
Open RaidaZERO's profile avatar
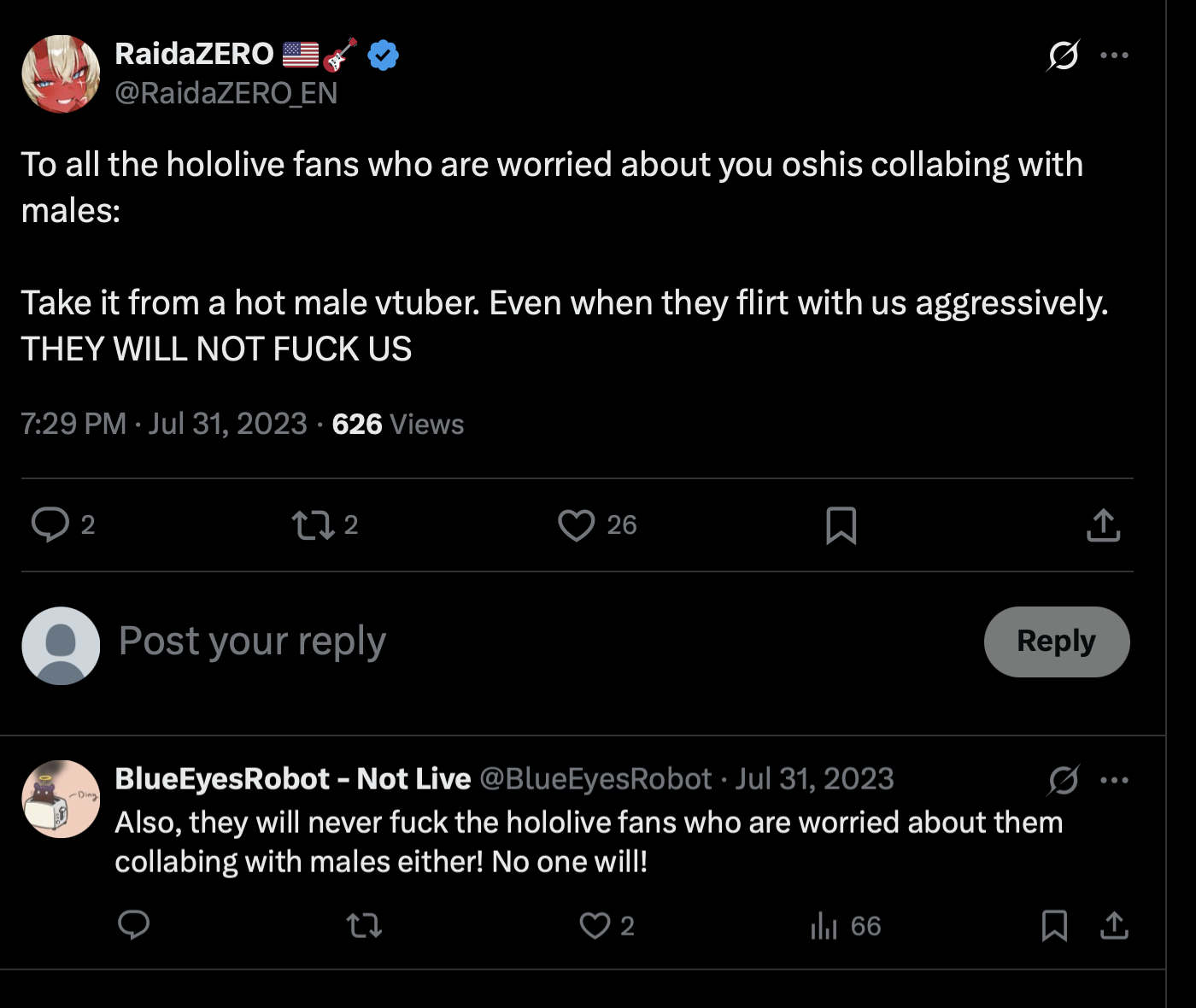[61, 73]
